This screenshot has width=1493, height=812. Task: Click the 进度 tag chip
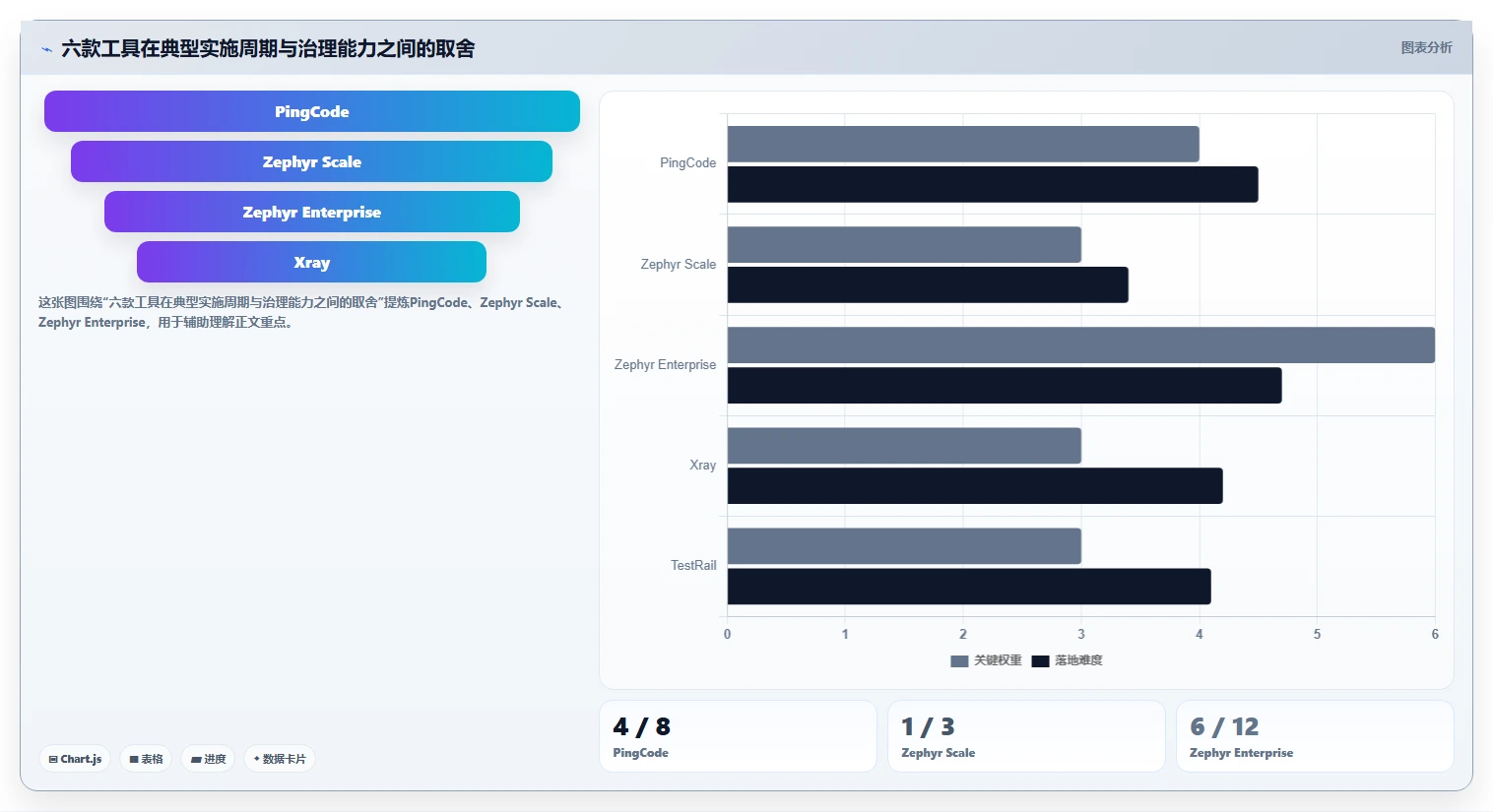click(208, 759)
